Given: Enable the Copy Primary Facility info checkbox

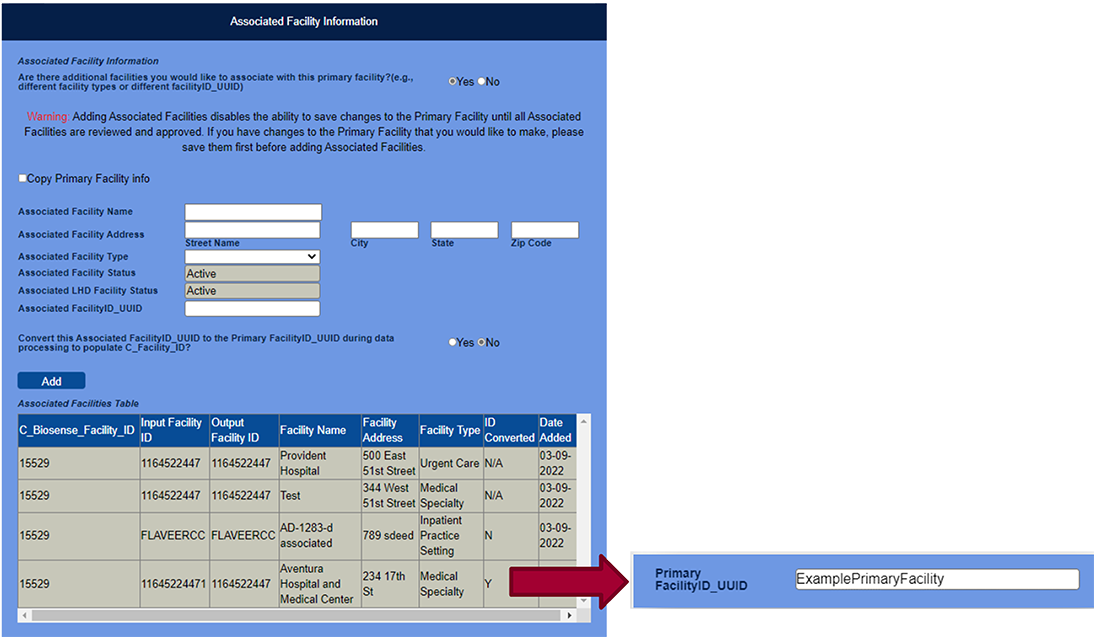Looking at the screenshot, I should pyautogui.click(x=22, y=177).
